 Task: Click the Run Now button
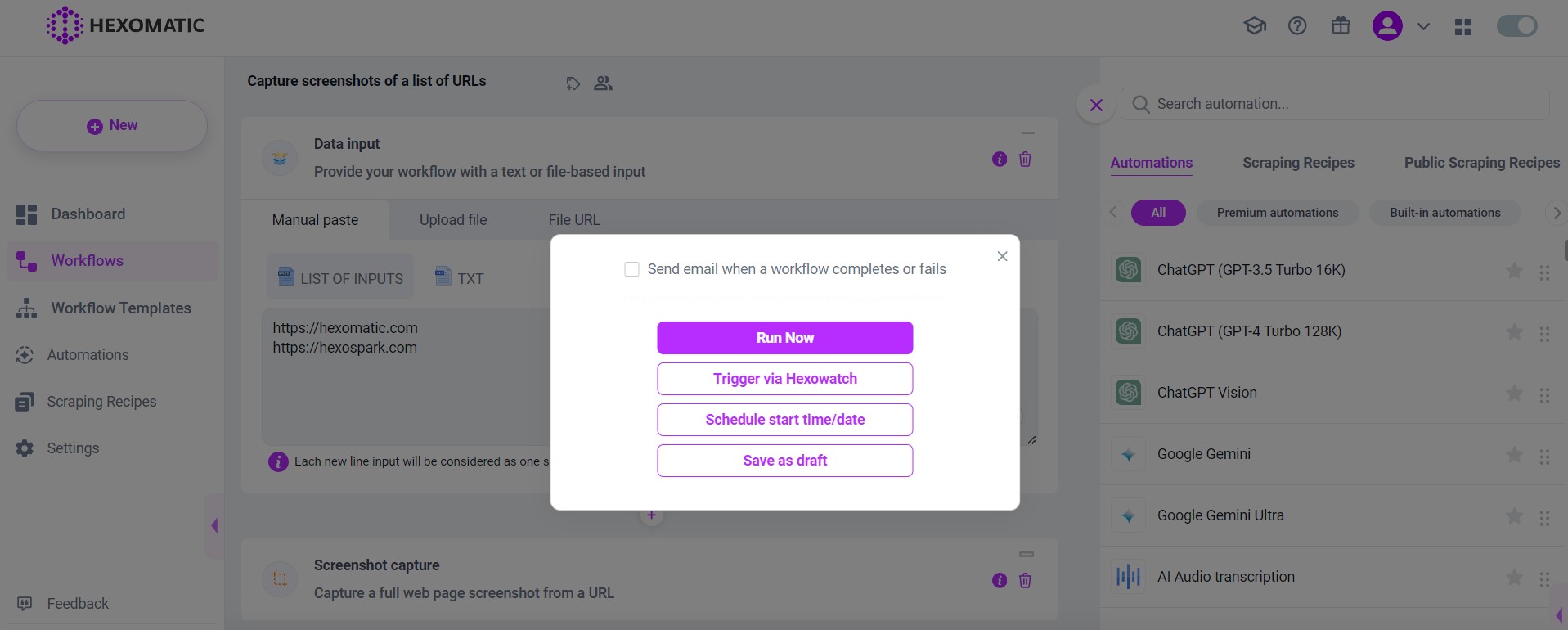pyautogui.click(x=784, y=337)
